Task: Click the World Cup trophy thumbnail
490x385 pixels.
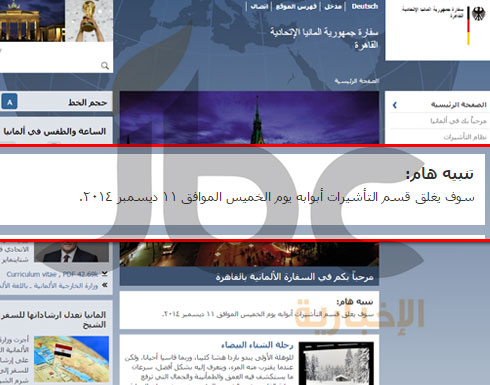Action: point(89,21)
